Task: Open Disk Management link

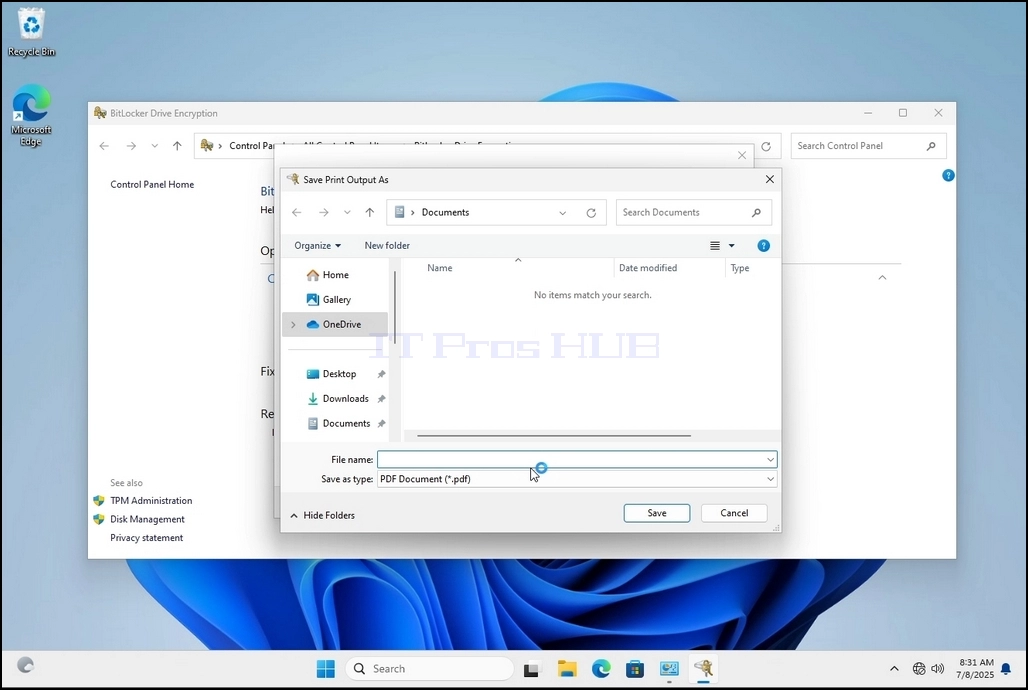Action: [147, 519]
